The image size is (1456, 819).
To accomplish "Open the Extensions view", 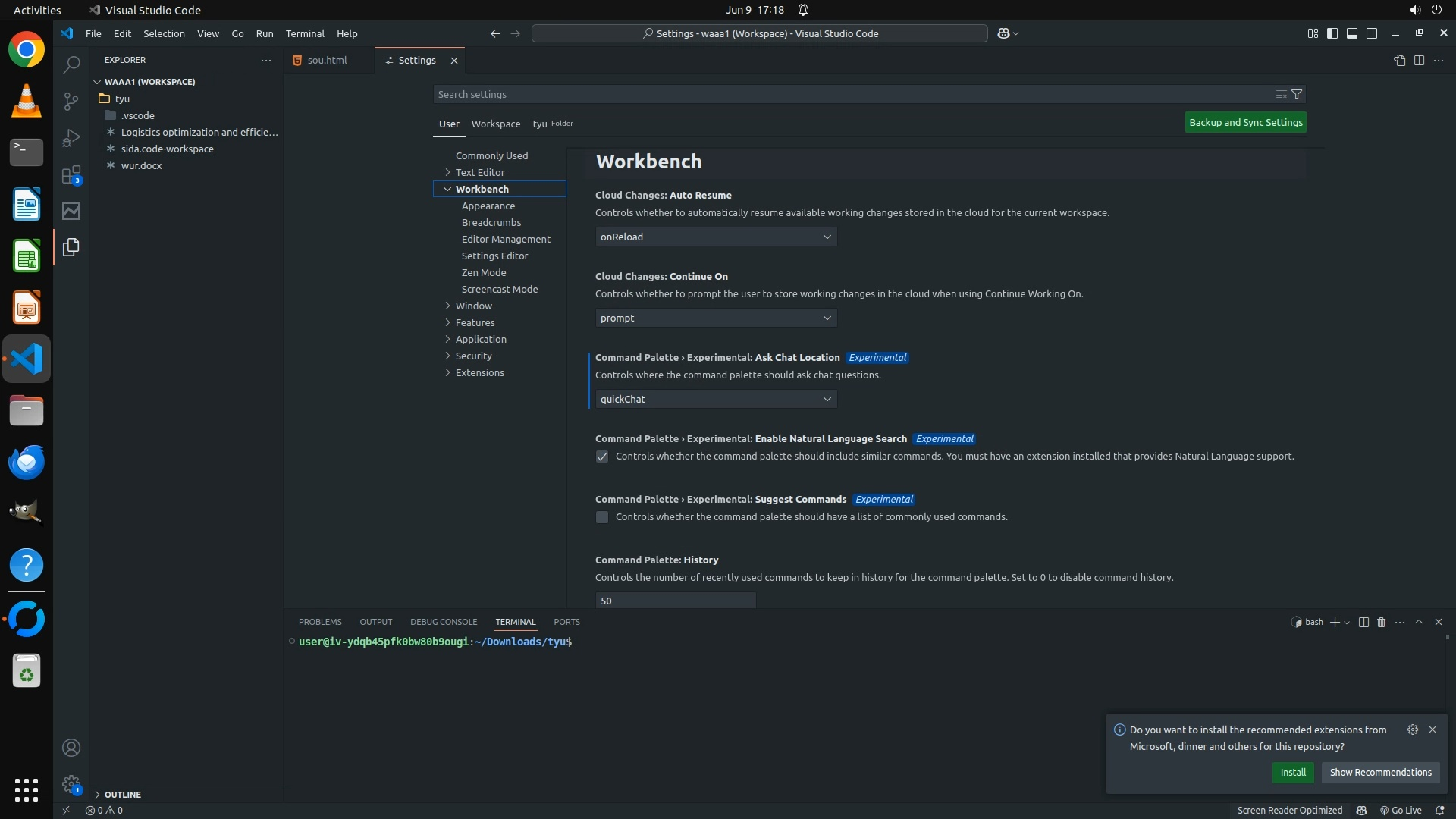I will [71, 175].
